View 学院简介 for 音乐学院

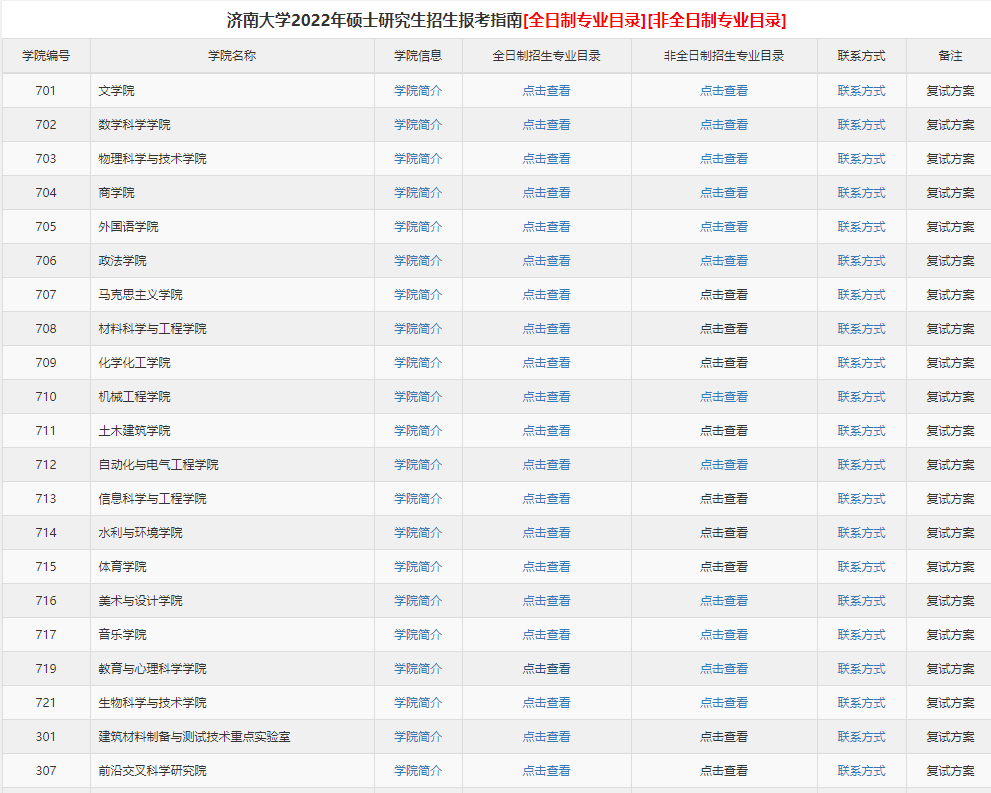pyautogui.click(x=418, y=635)
